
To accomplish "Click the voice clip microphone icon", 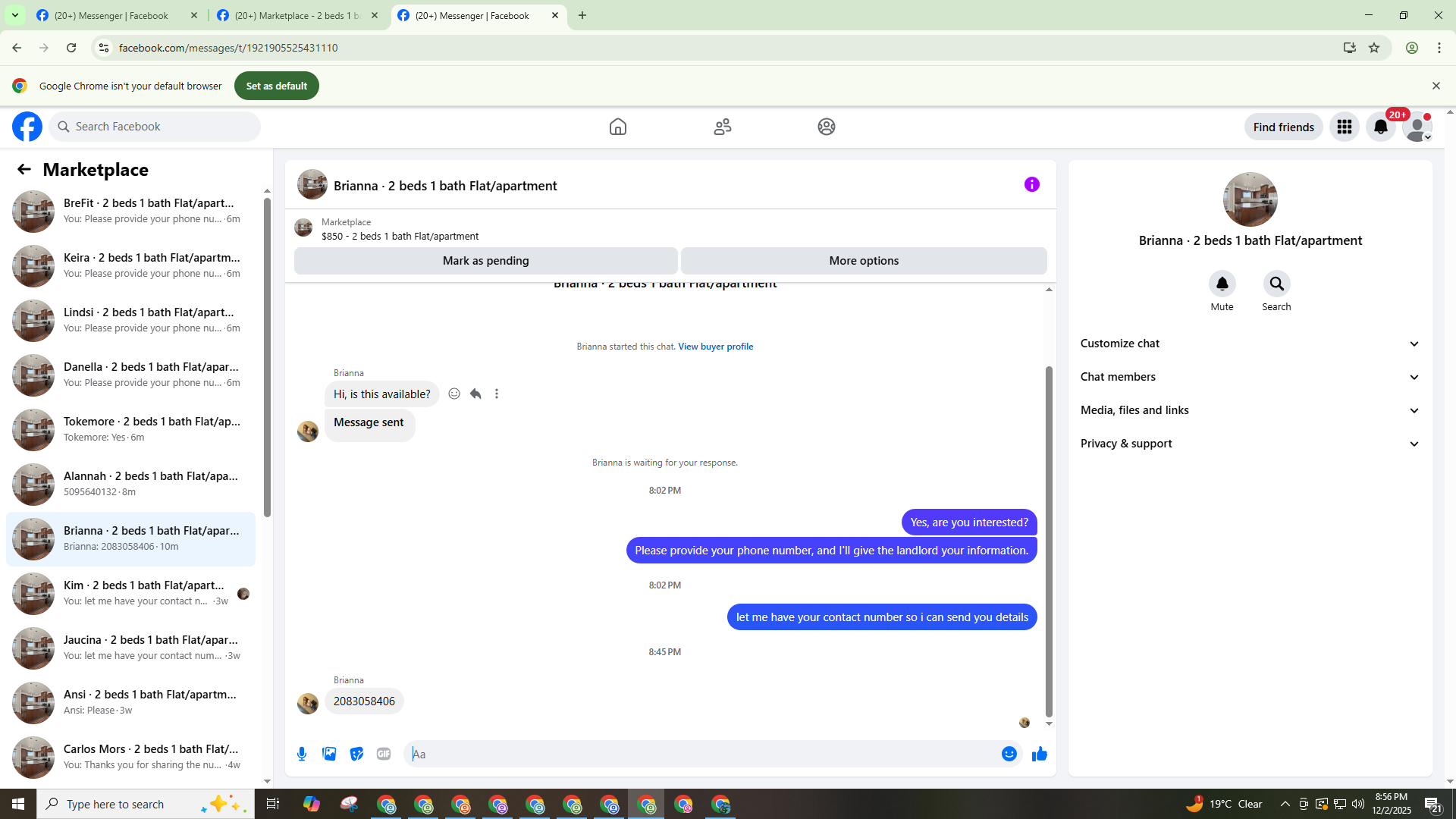I will coord(302,754).
